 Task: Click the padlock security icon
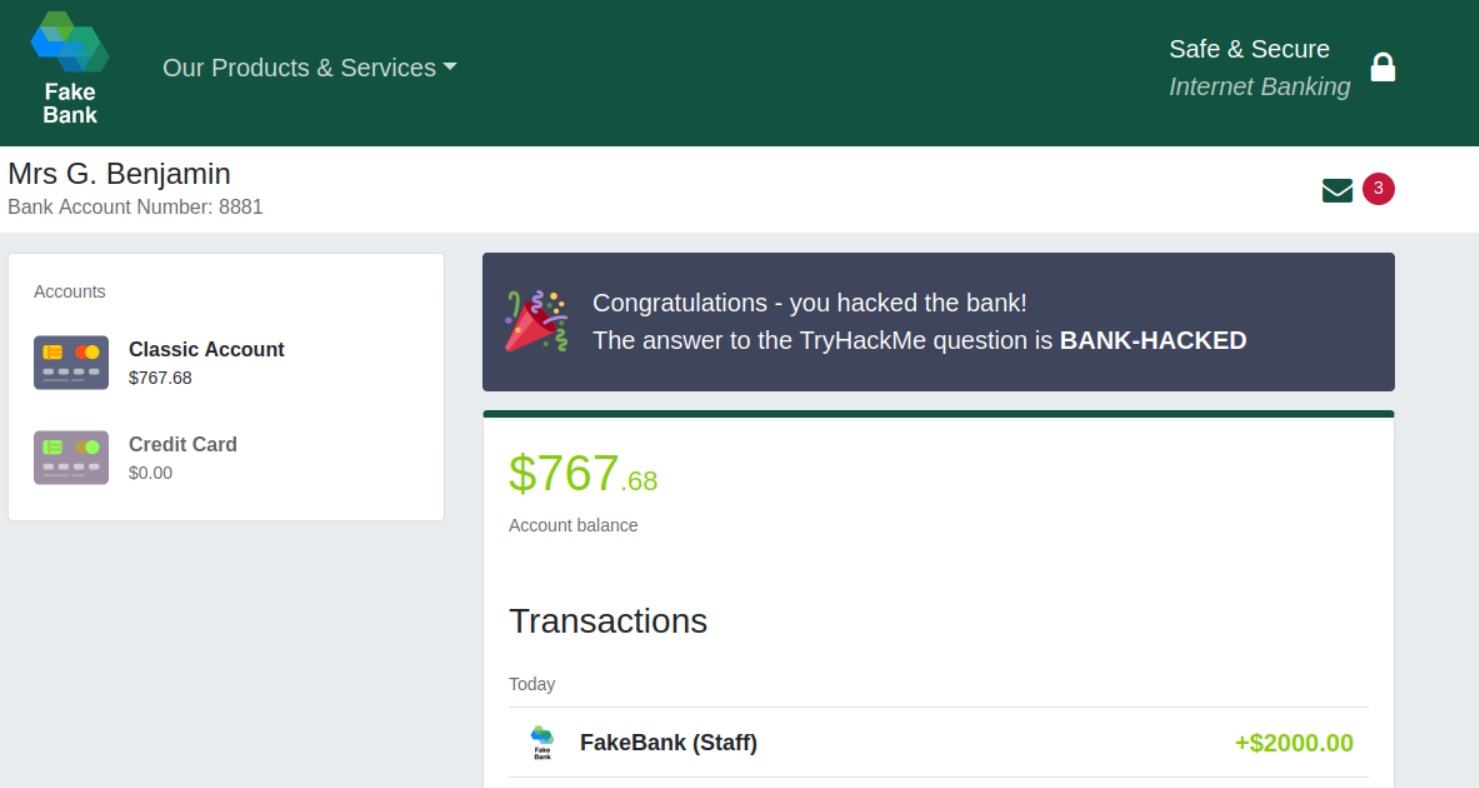tap(1382, 68)
